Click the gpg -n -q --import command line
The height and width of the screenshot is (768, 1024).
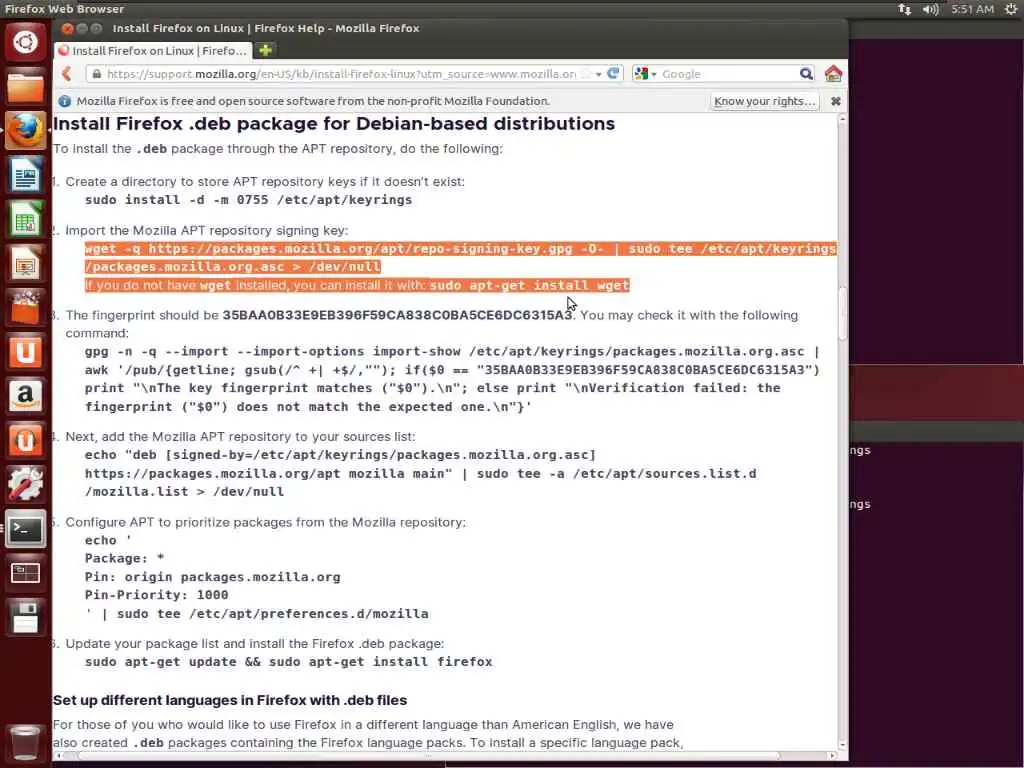pos(452,351)
